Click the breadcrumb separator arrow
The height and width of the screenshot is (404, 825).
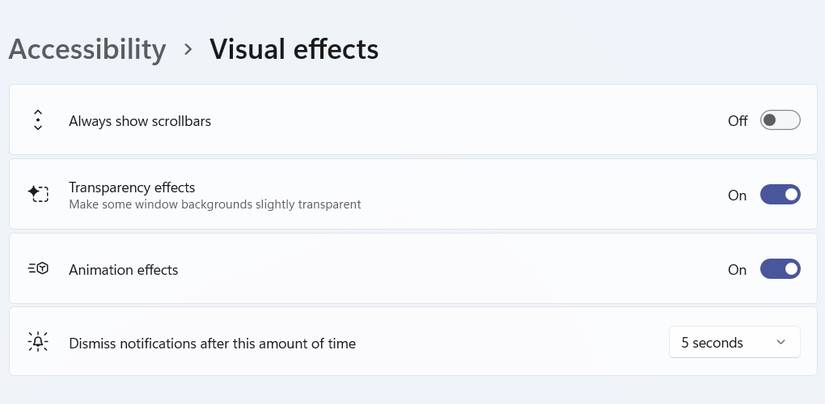tap(188, 49)
